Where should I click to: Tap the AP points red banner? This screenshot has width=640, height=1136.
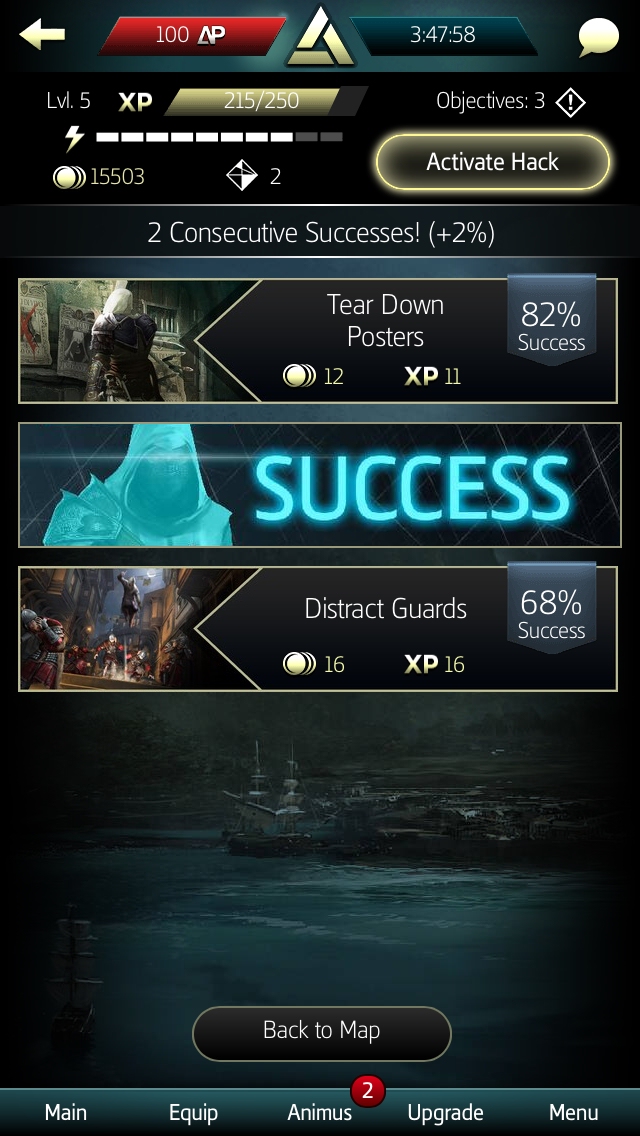193,35
